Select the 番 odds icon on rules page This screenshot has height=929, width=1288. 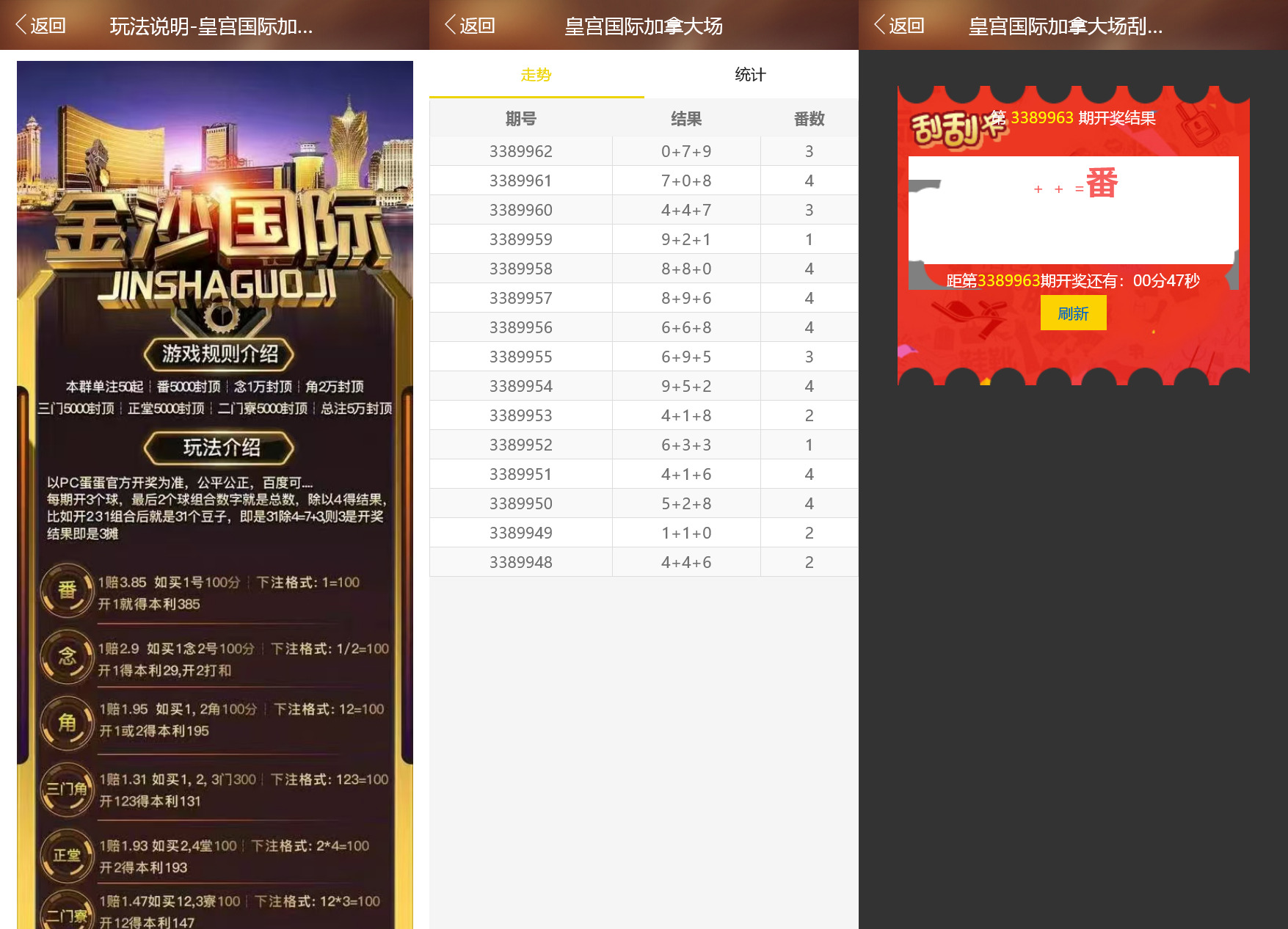coord(66,591)
